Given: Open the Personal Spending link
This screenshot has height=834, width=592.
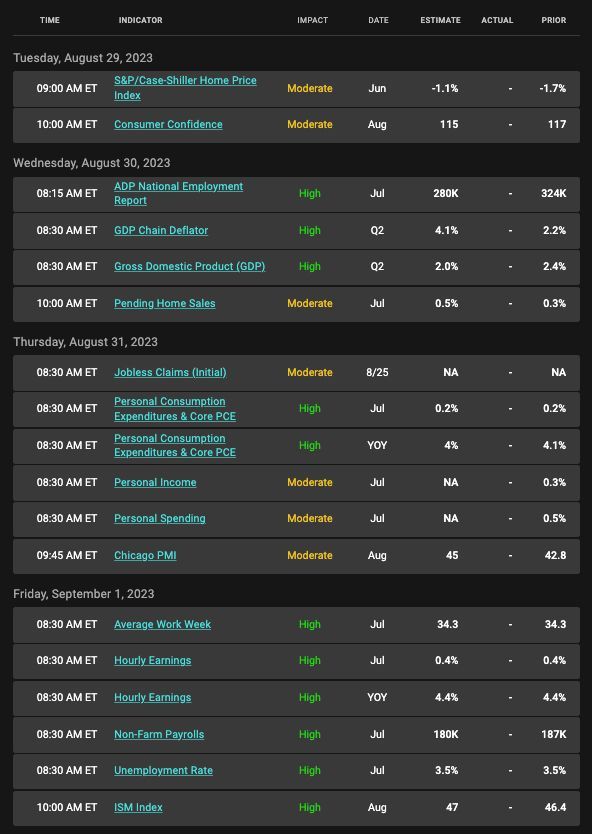Looking at the screenshot, I should (160, 519).
